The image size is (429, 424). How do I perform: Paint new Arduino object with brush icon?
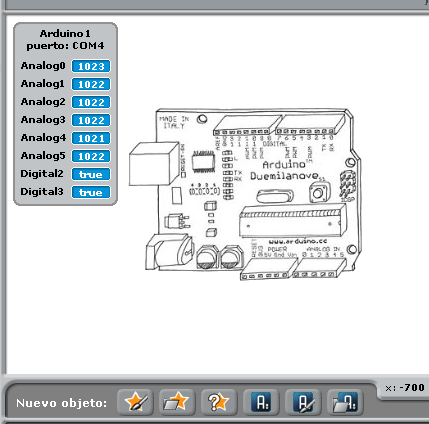(x=303, y=402)
